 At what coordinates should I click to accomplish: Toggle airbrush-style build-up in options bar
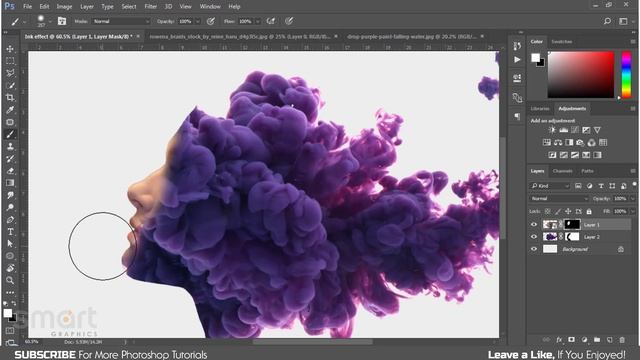[x=271, y=21]
